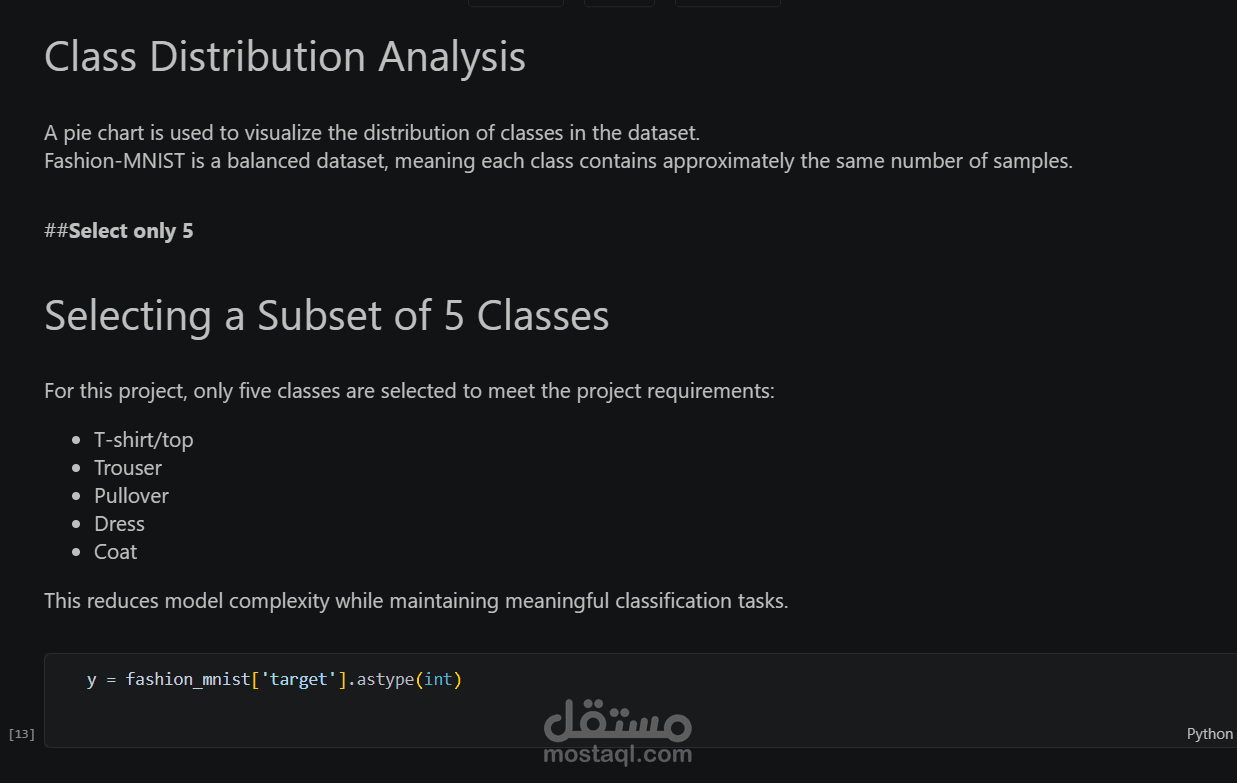
Task: Select the Trouser bullet item
Action: [128, 468]
